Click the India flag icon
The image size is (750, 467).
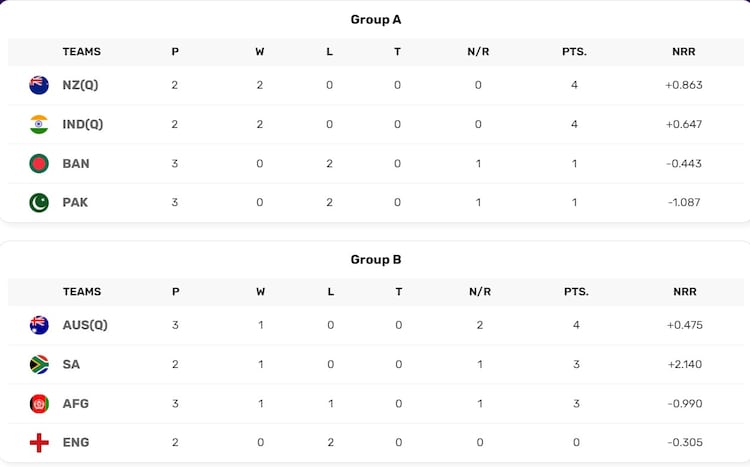(x=39, y=124)
